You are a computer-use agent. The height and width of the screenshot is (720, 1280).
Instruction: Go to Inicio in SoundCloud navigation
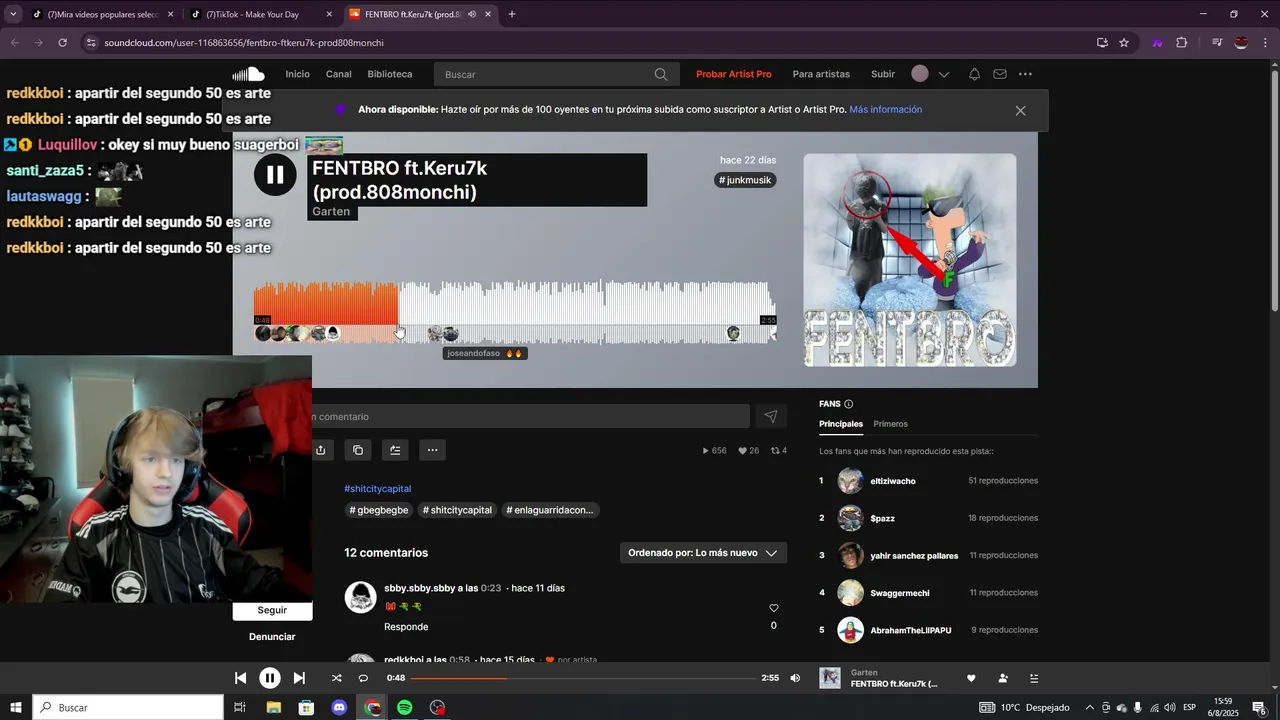[297, 74]
